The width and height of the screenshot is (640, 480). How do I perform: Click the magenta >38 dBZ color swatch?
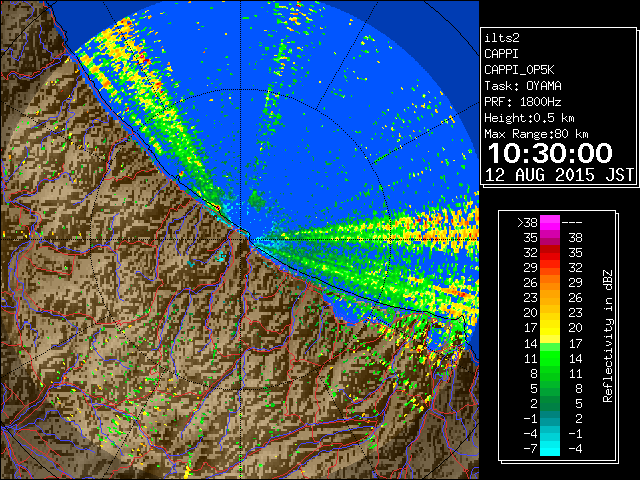click(x=550, y=223)
